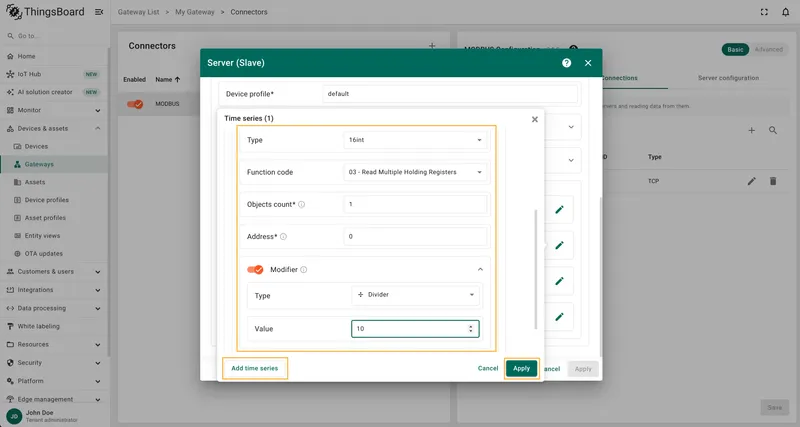Open the Divider modifier Type dropdown
Image resolution: width=800 pixels, height=427 pixels.
click(x=415, y=295)
